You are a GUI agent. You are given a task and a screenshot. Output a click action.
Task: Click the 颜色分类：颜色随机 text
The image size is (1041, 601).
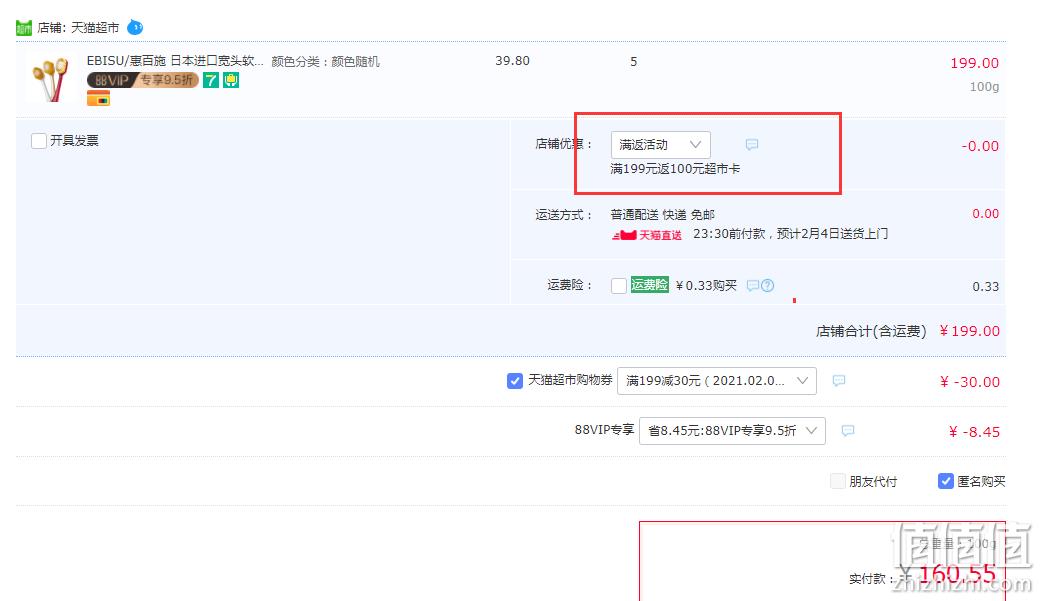325,62
